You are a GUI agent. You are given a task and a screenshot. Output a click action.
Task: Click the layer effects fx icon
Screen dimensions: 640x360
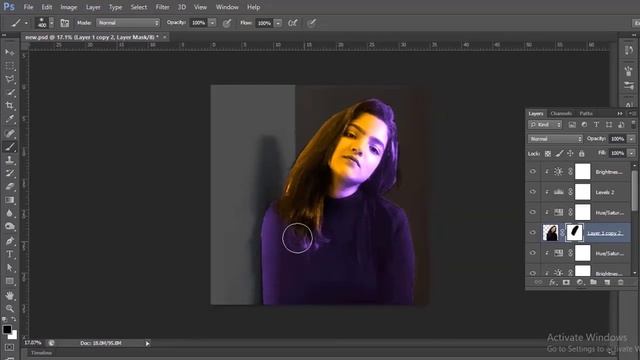pos(552,282)
